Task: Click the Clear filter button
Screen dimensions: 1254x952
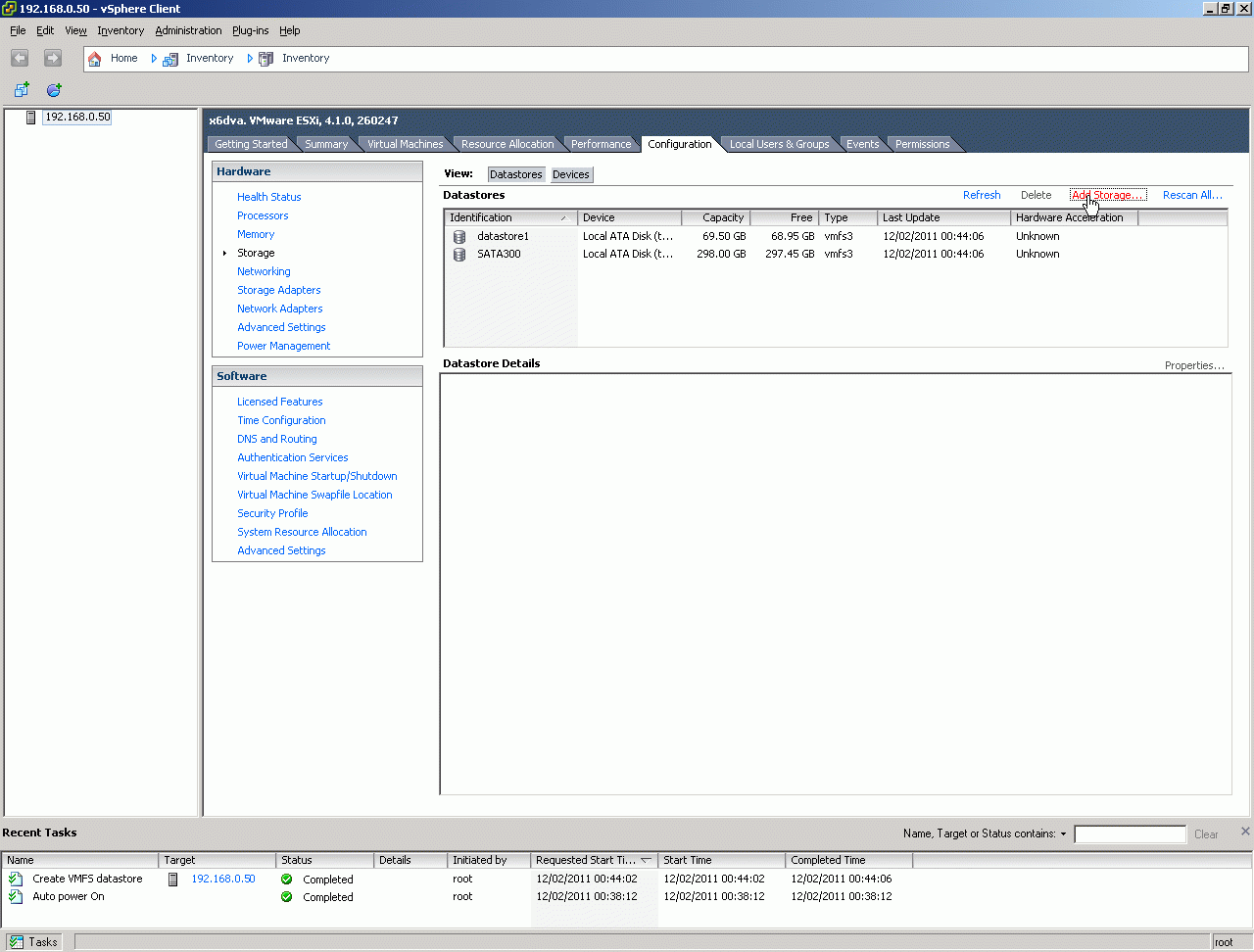Action: [1206, 834]
